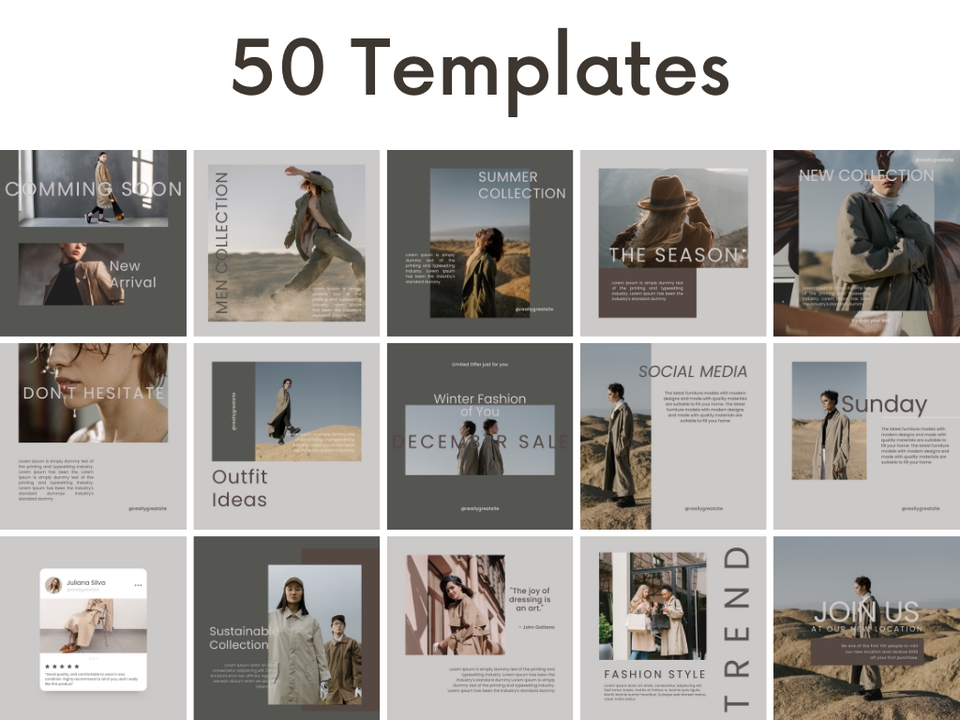Viewport: 960px width, 720px height.
Task: Click '@reallygreatsite' on the Don't Hesitate template
Action: tap(148, 508)
